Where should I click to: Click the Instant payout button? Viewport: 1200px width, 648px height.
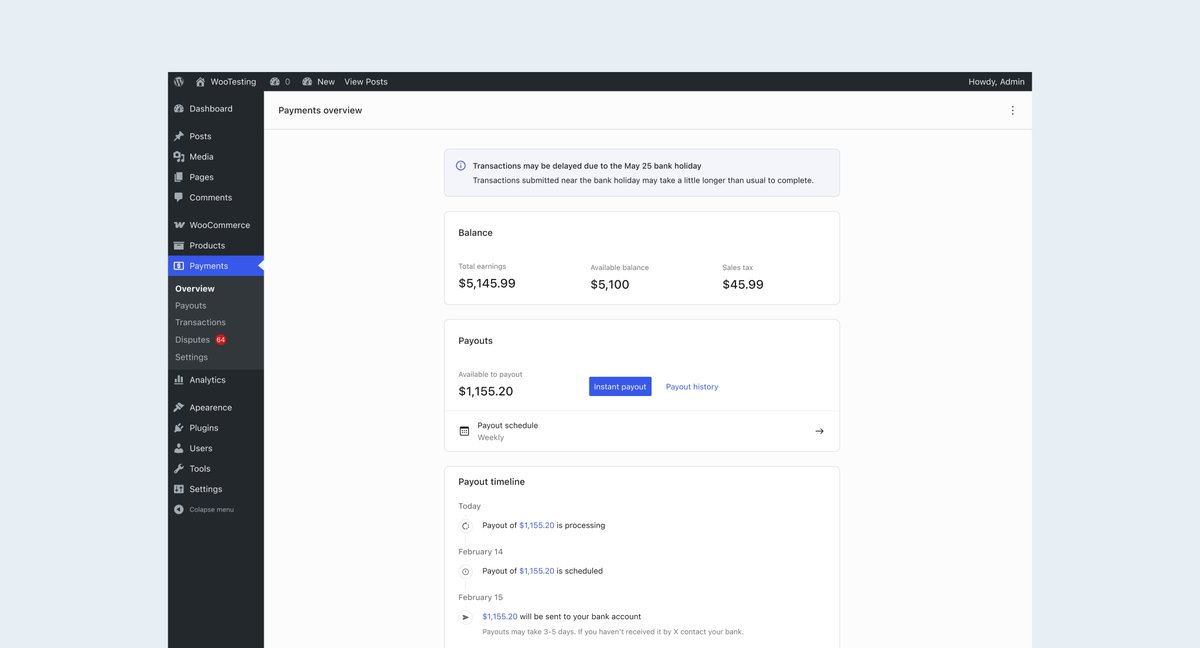click(620, 387)
